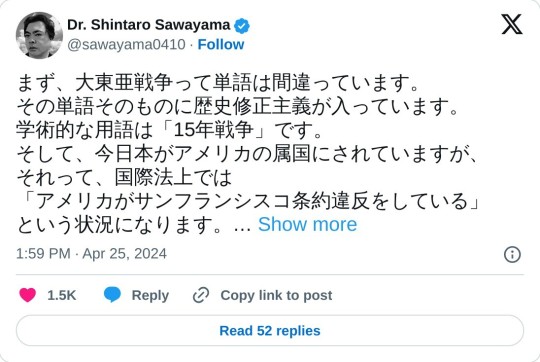Follow @sawayama0410
Viewport: 540px width, 362px height.
pyautogui.click(x=221, y=45)
